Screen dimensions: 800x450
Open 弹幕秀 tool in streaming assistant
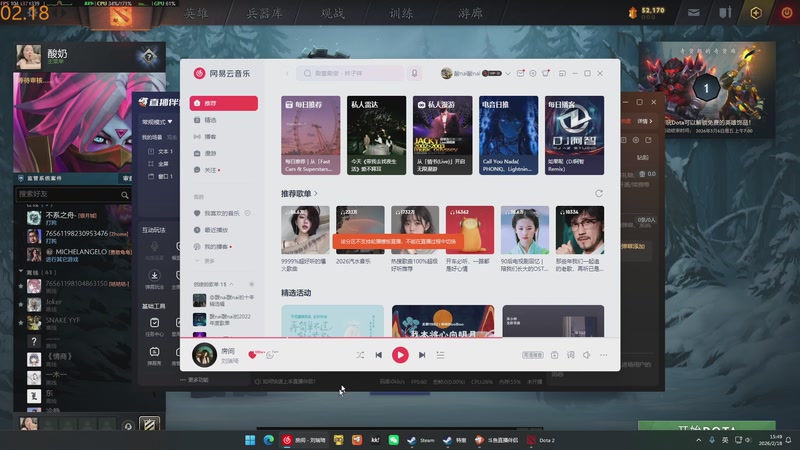pos(154,356)
